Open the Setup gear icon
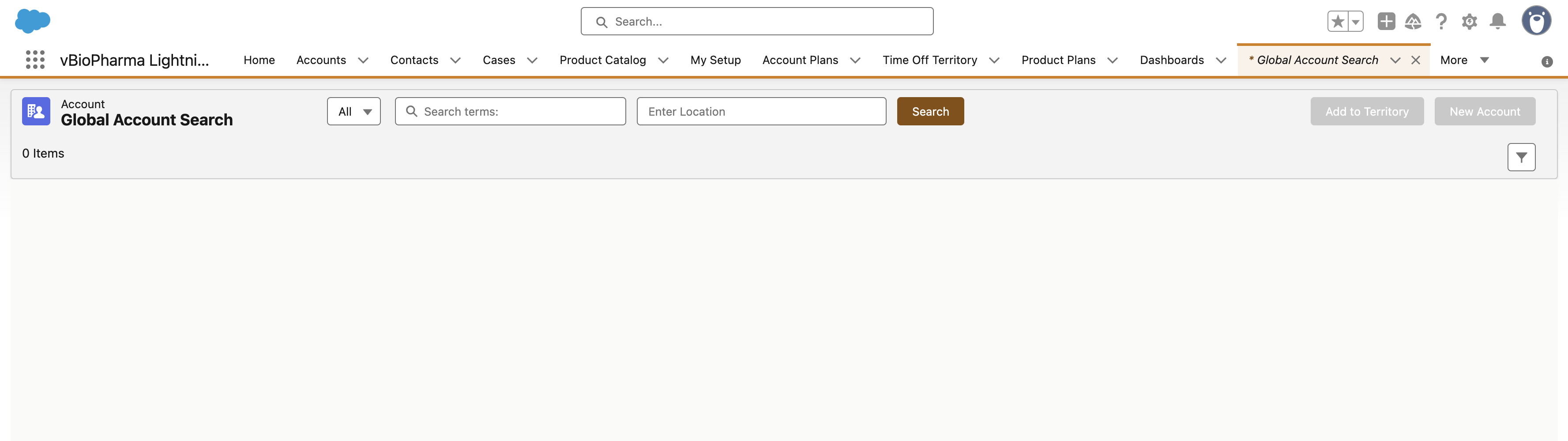The height and width of the screenshot is (441, 1568). pos(1469,22)
